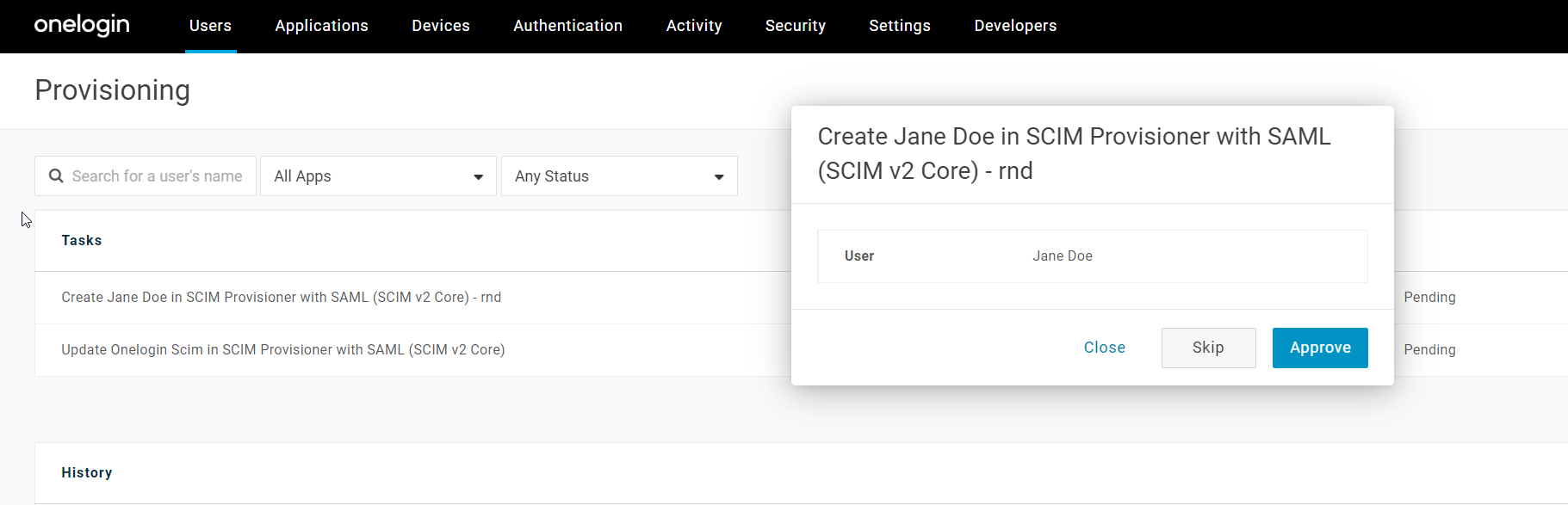Close the provisioning dialog
This screenshot has width=1568, height=505.
[1105, 348]
